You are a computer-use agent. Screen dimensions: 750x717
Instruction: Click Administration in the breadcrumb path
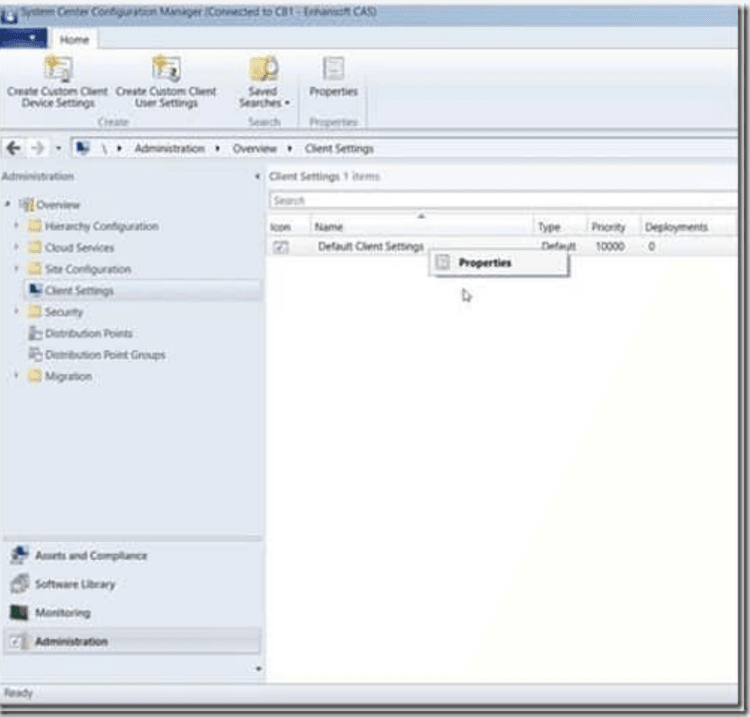tap(169, 149)
